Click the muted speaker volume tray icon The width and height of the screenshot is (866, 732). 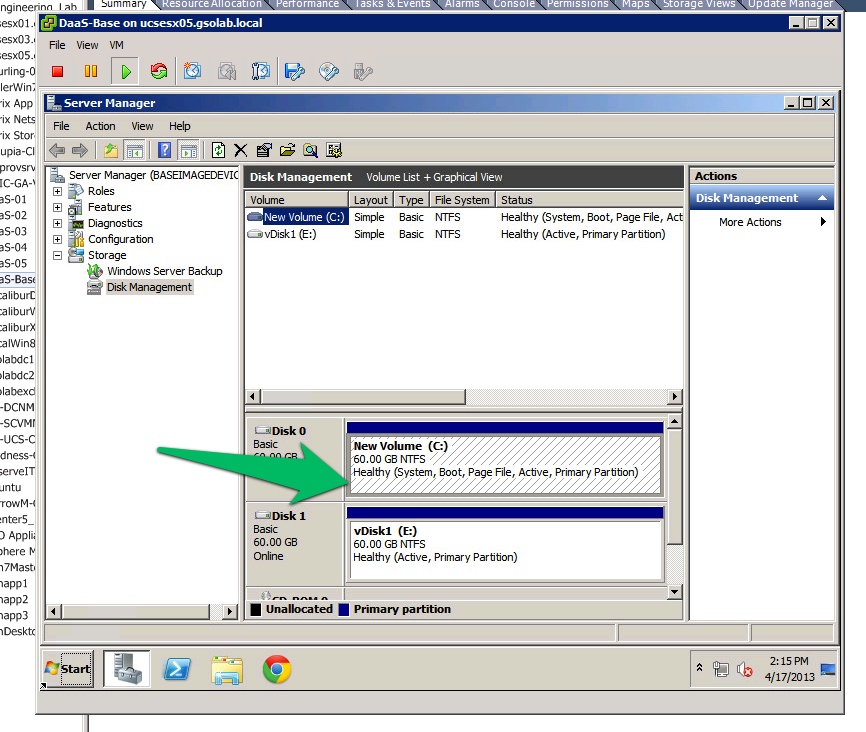(744, 670)
